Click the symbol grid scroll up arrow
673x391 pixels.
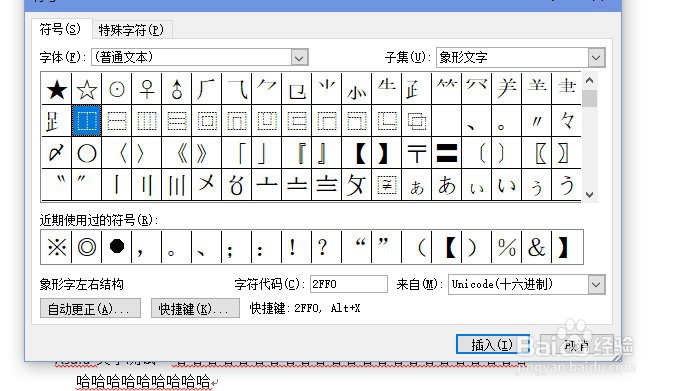click(x=590, y=80)
